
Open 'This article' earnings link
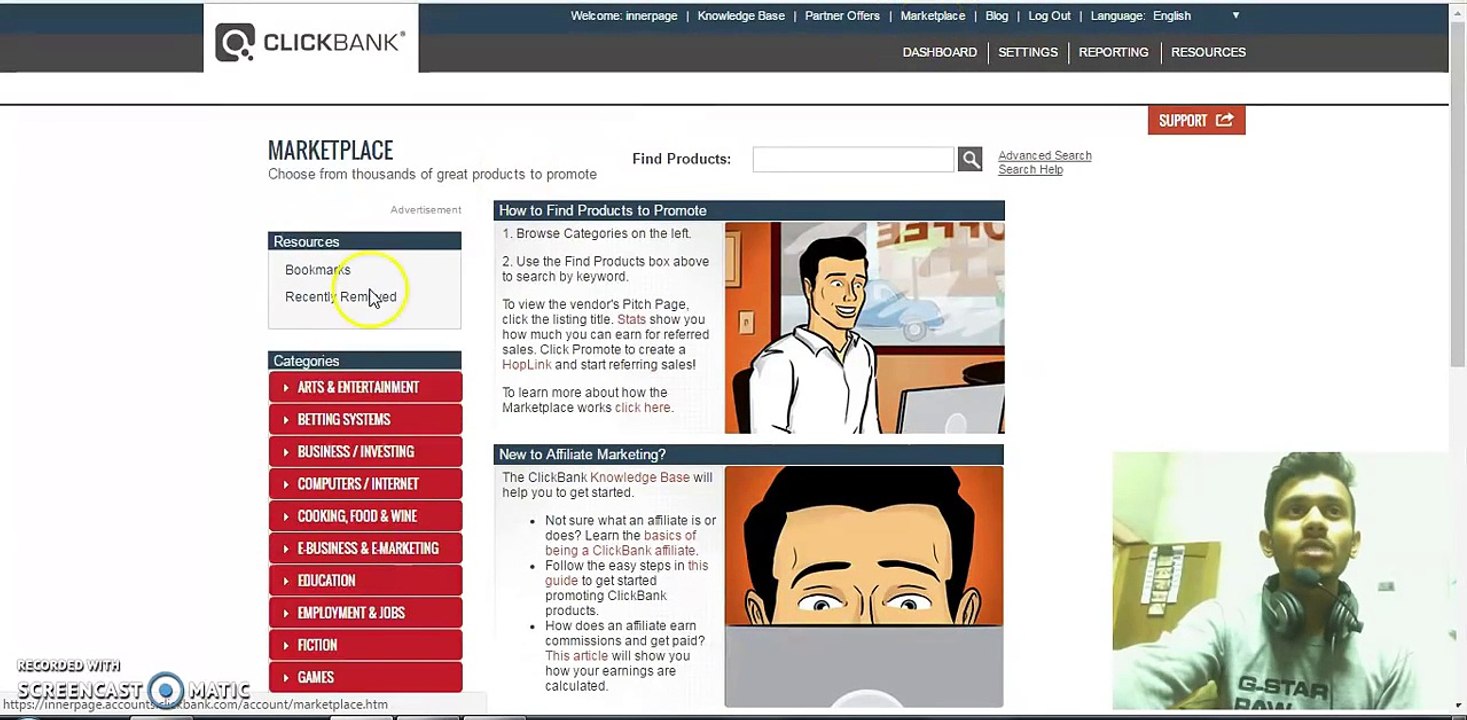click(576, 656)
